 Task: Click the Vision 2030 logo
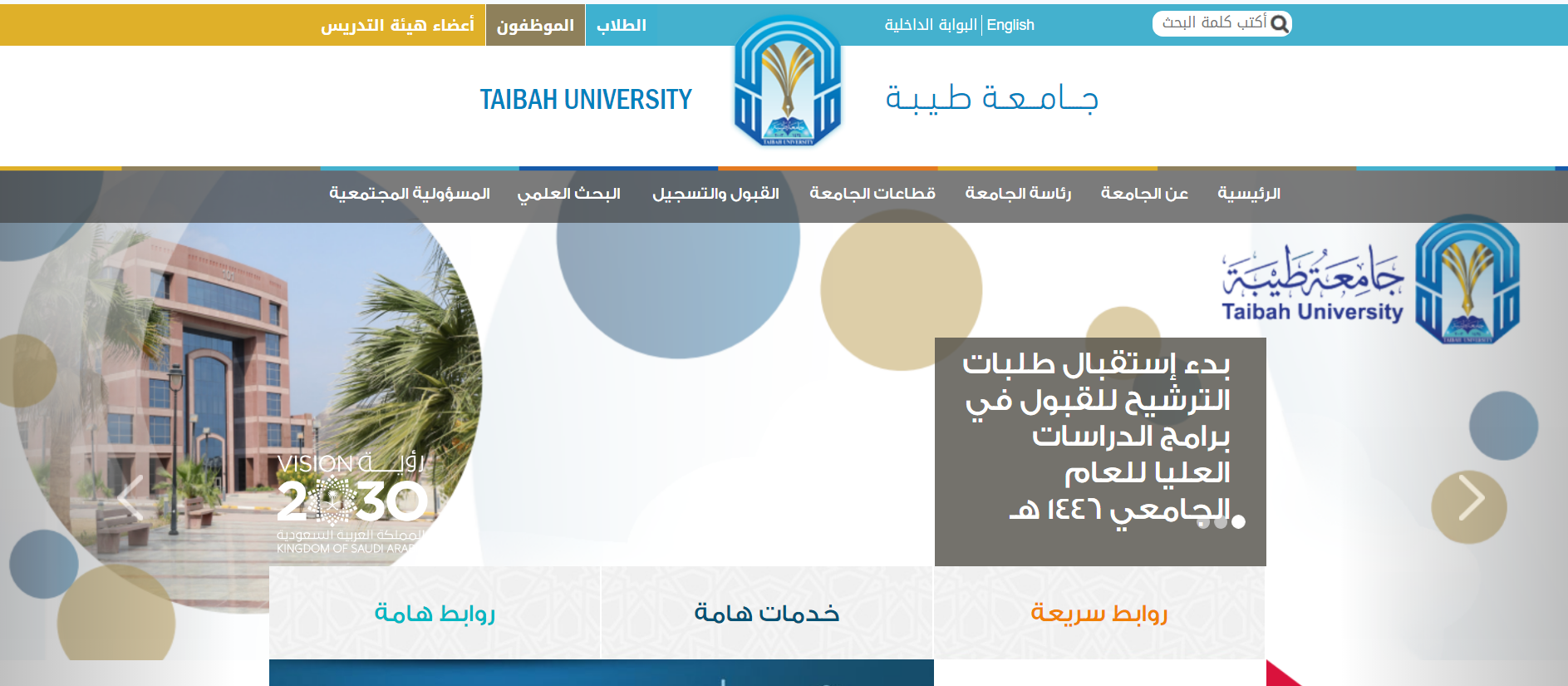click(351, 503)
